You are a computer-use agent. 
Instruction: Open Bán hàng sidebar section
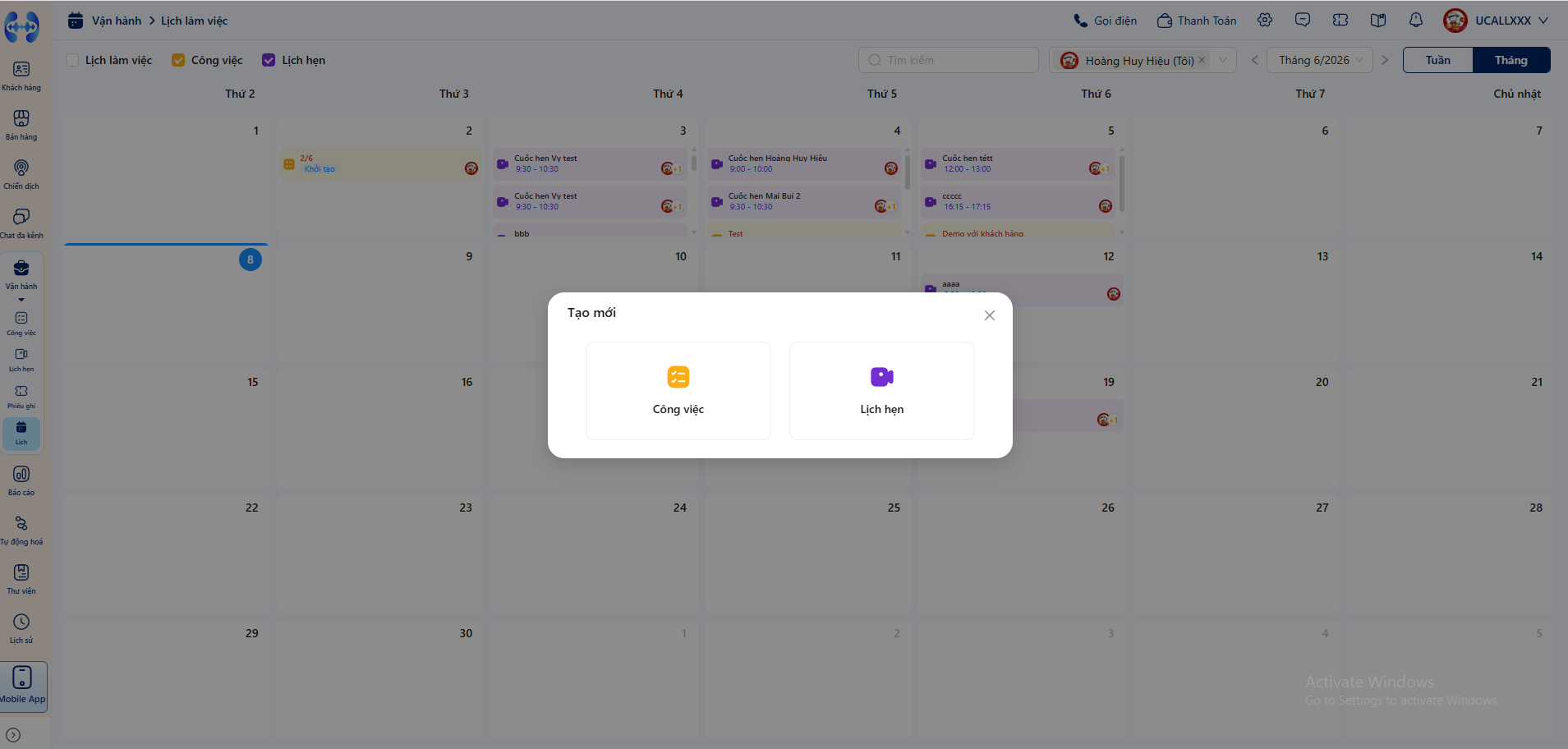(21, 126)
